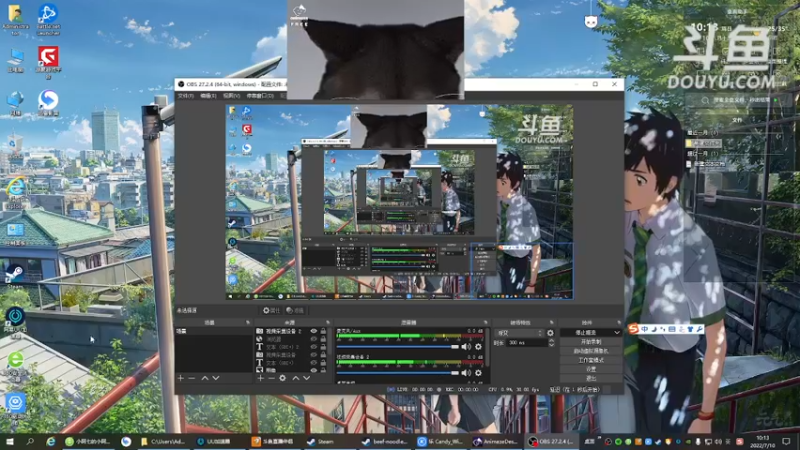The image size is (800, 450).
Task: Select the 场景 entry in the Scenes list
Action: (213, 331)
